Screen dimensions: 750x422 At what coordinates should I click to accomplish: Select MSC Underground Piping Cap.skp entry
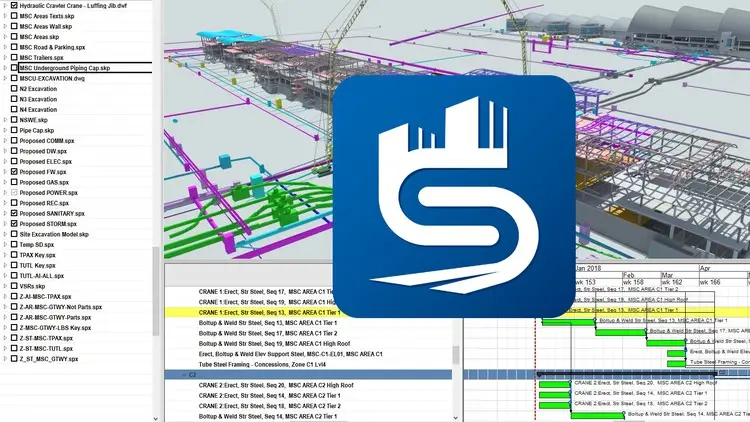[65, 68]
